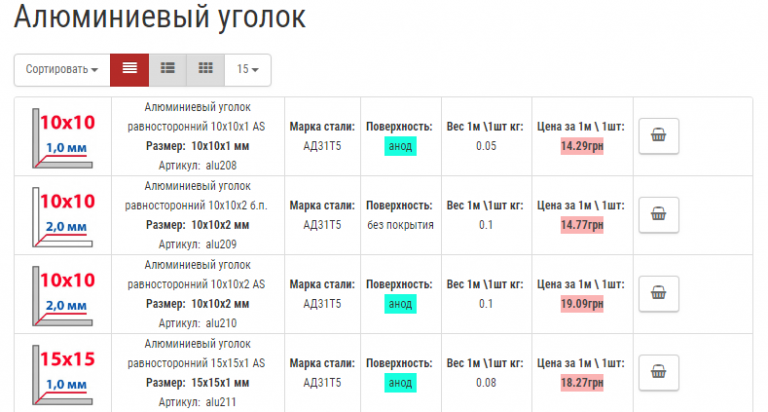Open the 15x15 1,0 мм thumbnail
Image resolution: width=768 pixels, height=412 pixels.
[x=64, y=373]
